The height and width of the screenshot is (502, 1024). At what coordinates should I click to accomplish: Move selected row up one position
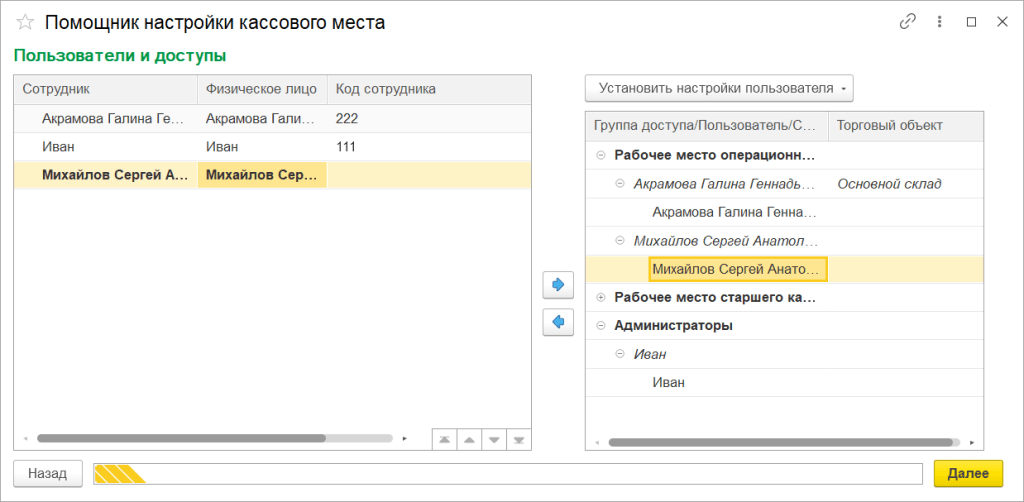(469, 439)
